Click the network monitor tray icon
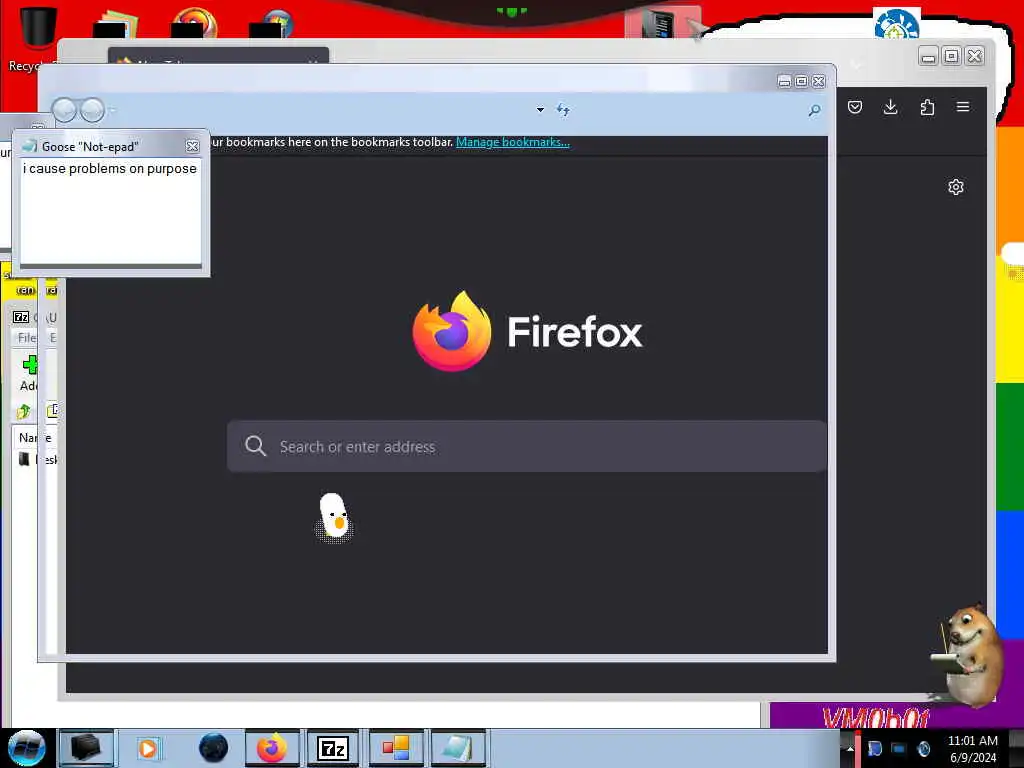This screenshot has width=1024, height=768. 899,748
